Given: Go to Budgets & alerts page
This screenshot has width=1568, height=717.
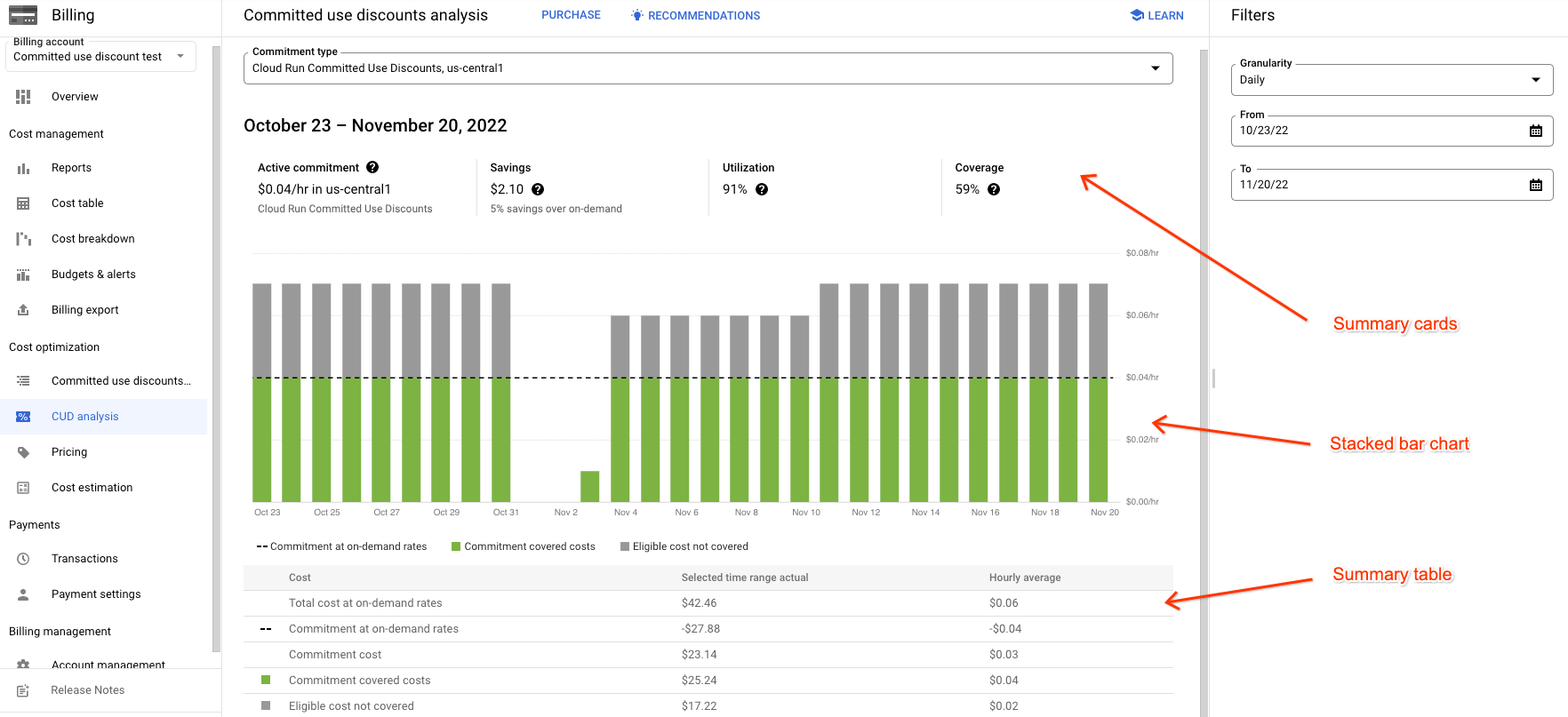Looking at the screenshot, I should click(93, 275).
